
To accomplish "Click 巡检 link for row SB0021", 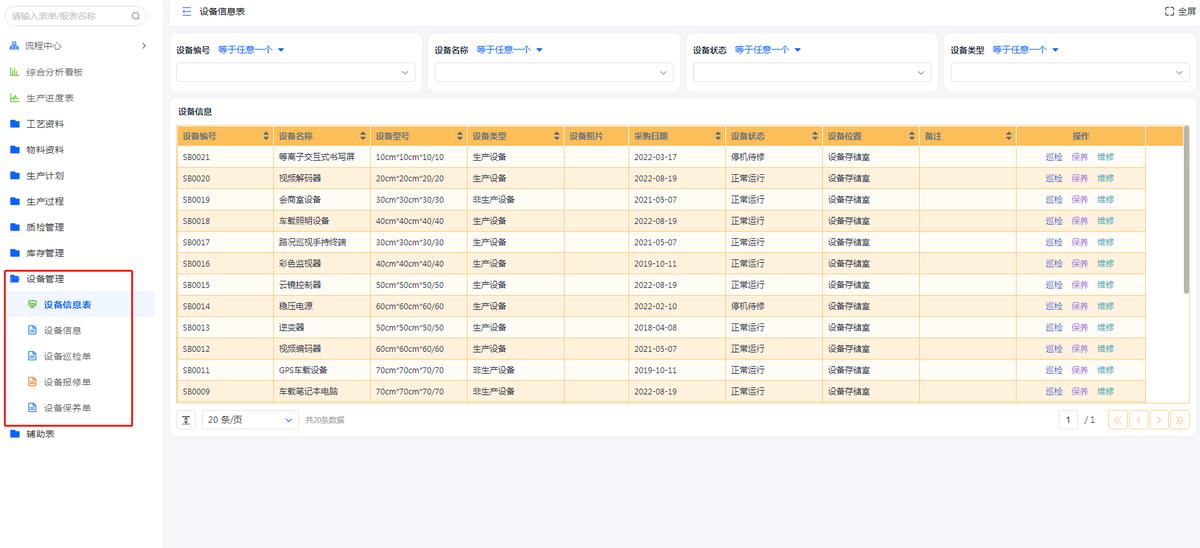I will (1054, 157).
